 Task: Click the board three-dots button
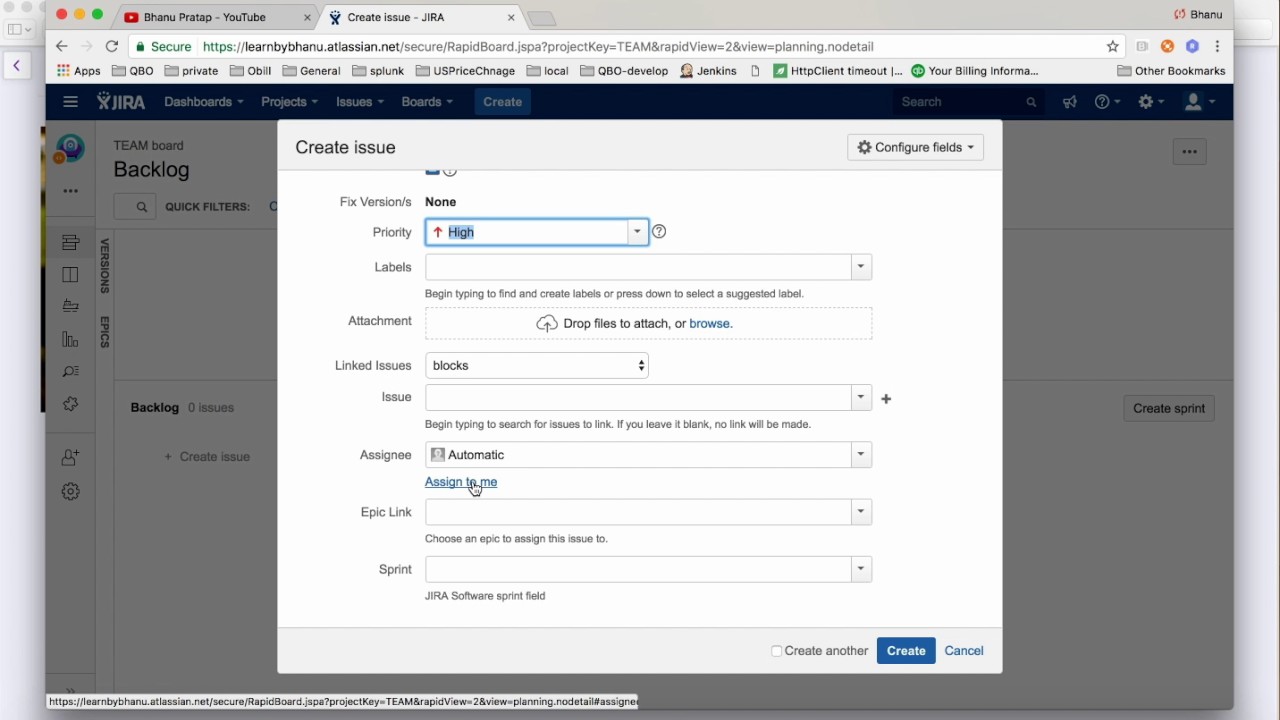tap(1189, 152)
